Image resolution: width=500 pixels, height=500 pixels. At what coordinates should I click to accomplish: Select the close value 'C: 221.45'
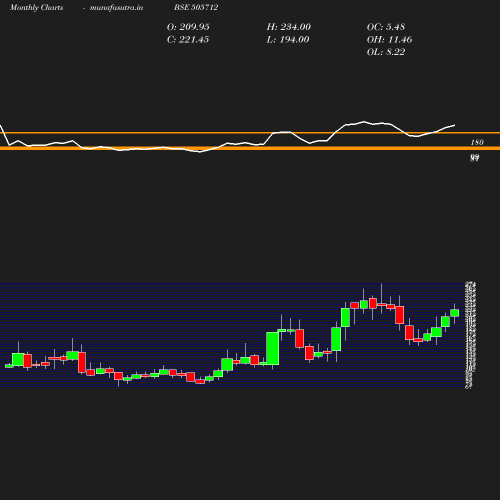point(188,40)
